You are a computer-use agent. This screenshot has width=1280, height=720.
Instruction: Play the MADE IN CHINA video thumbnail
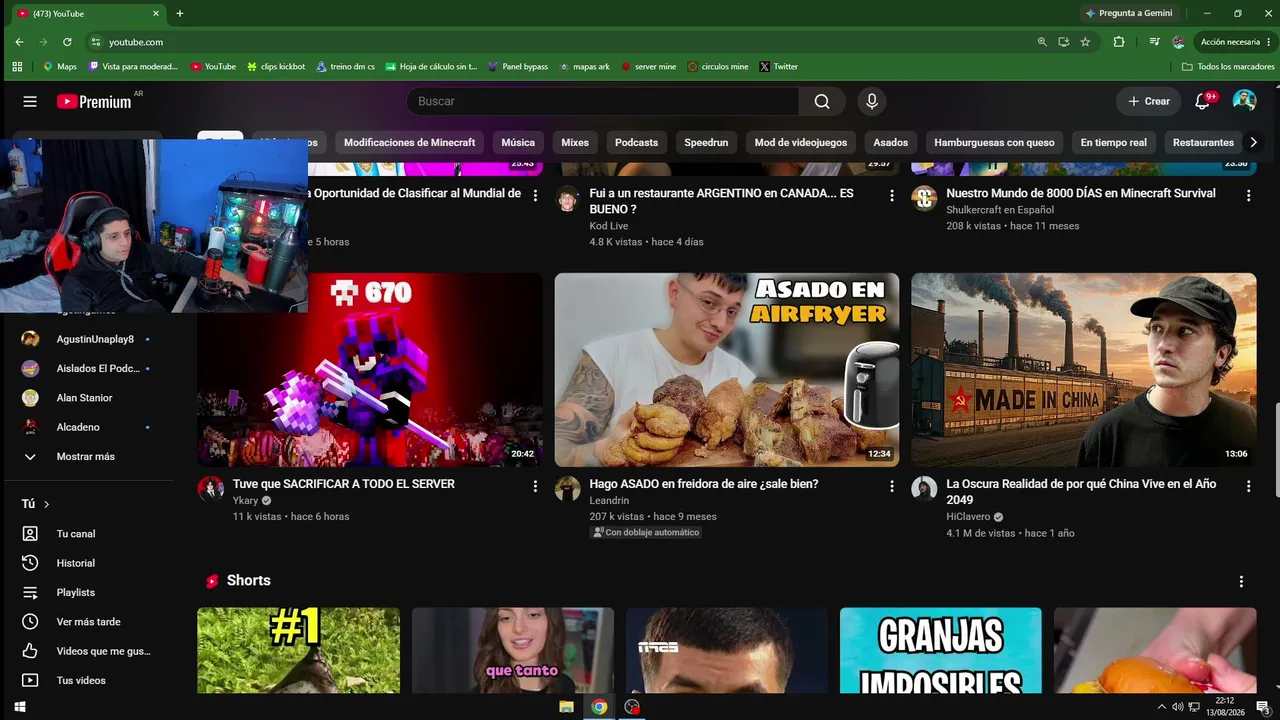click(x=1084, y=370)
